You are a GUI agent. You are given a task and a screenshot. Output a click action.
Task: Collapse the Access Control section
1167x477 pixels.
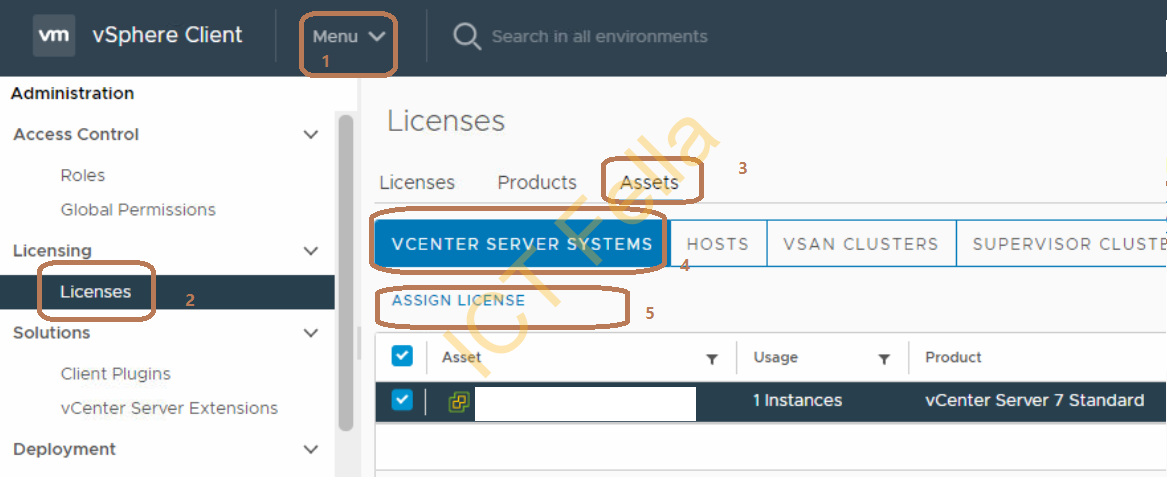point(311,135)
